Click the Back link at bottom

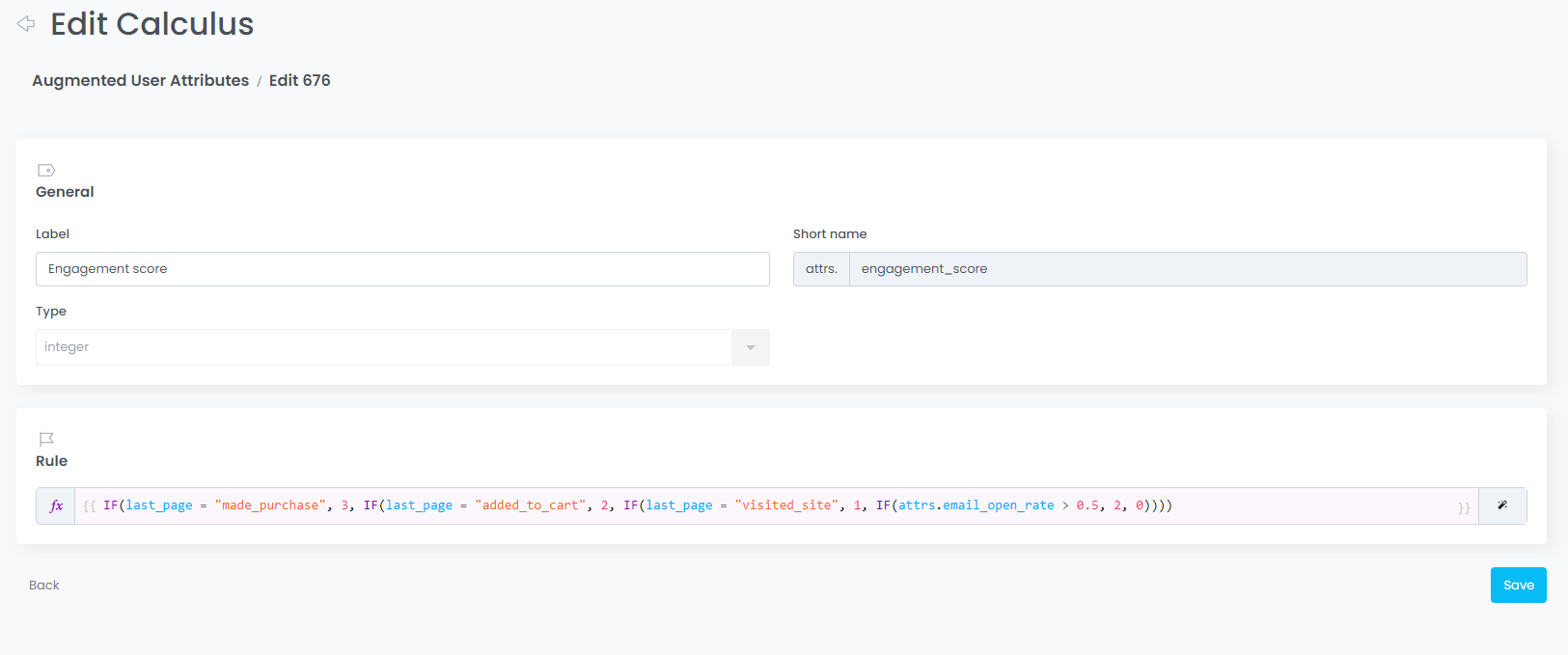pos(44,586)
